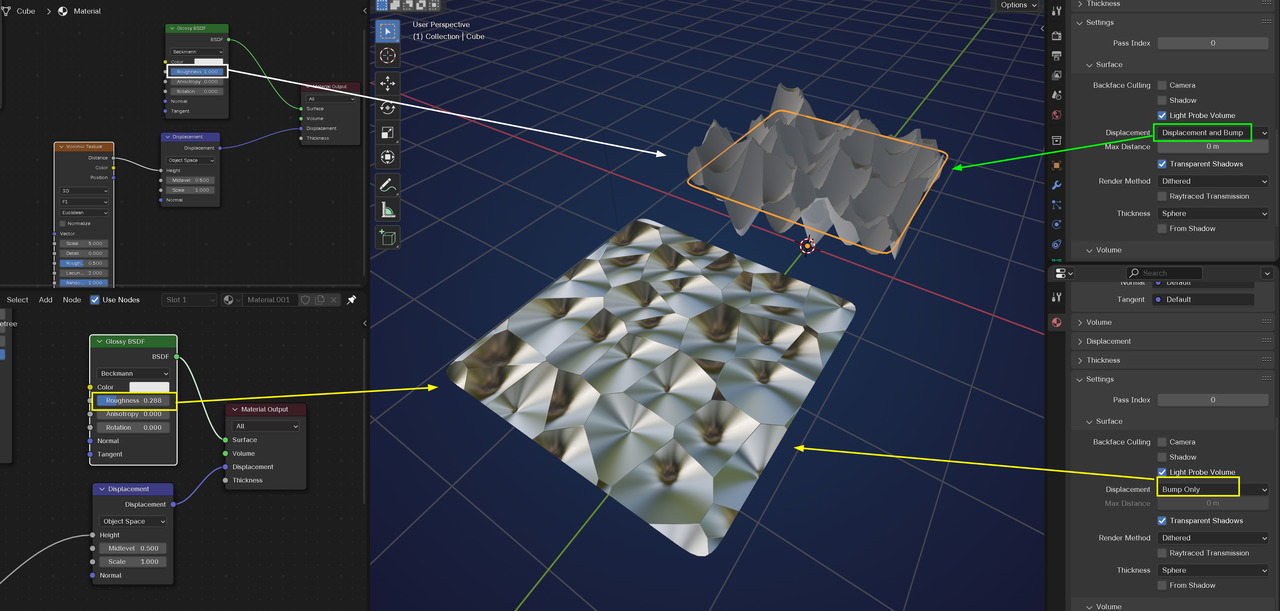Image resolution: width=1280 pixels, height=611 pixels.
Task: Click the Search field in the material properties
Action: pyautogui.click(x=1163, y=272)
